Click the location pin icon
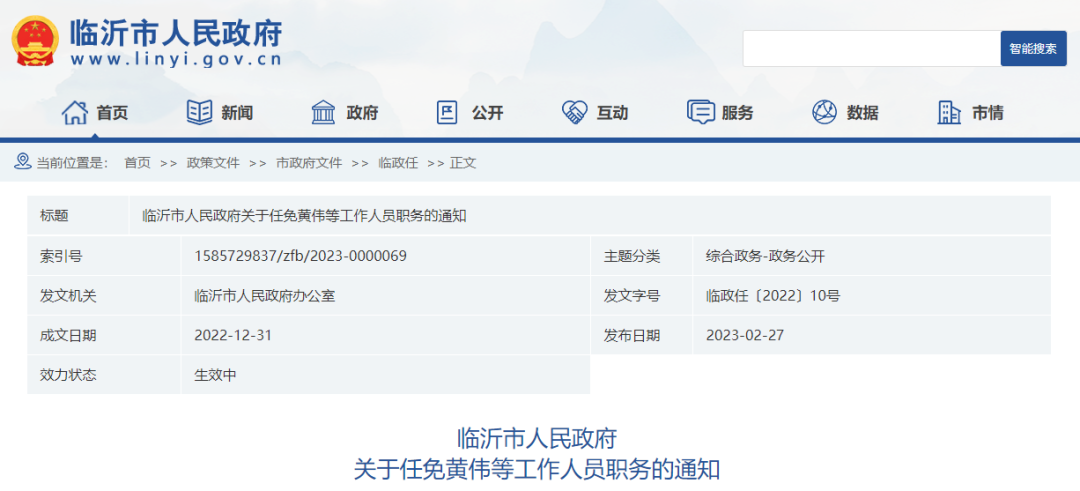The width and height of the screenshot is (1080, 491). click(x=23, y=162)
